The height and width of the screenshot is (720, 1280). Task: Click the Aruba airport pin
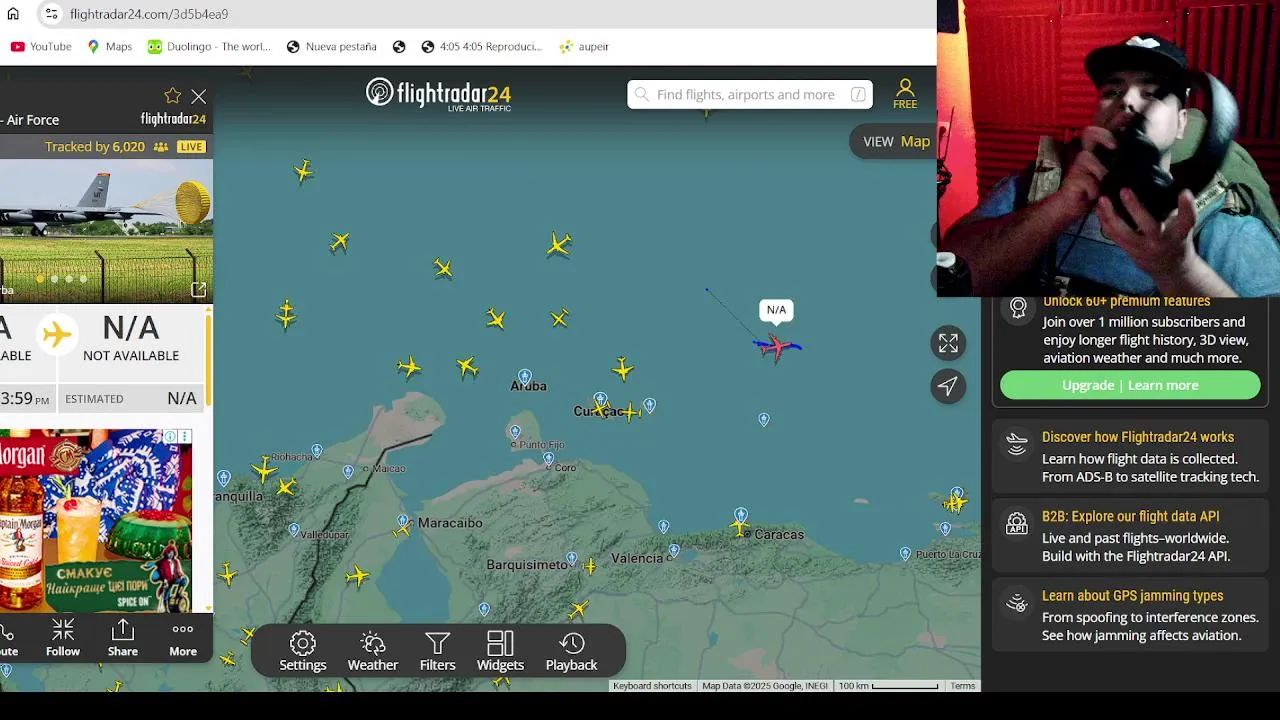pos(524,377)
